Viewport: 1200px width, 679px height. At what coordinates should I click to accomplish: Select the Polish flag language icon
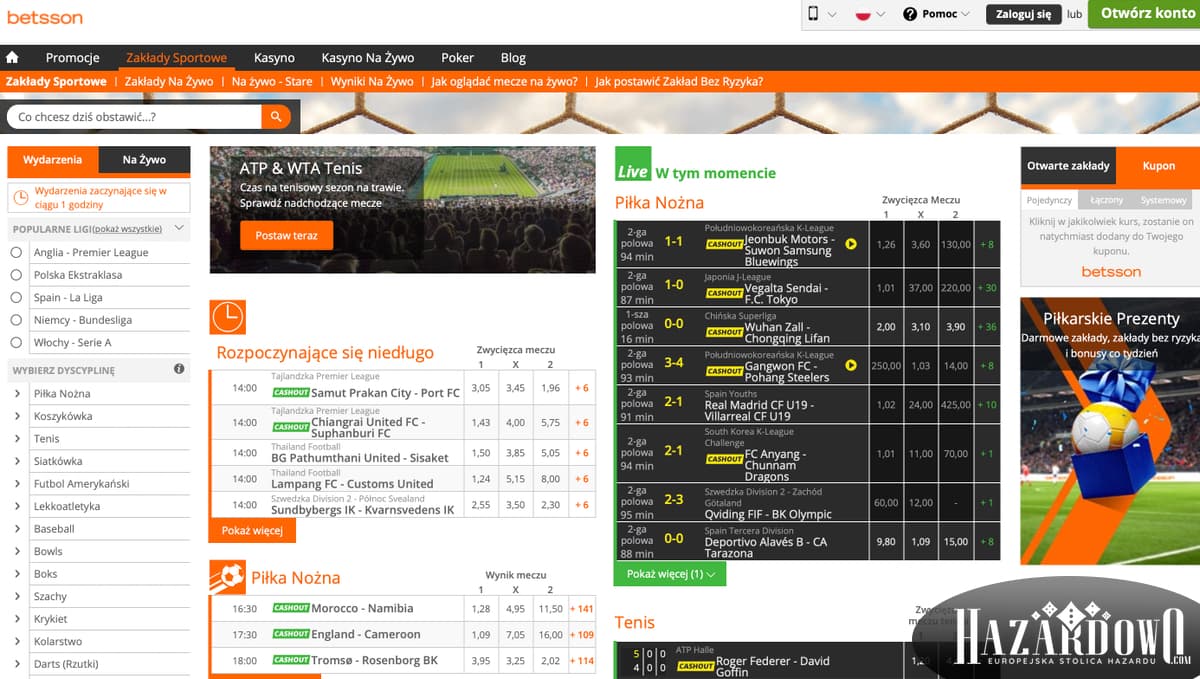click(x=863, y=15)
